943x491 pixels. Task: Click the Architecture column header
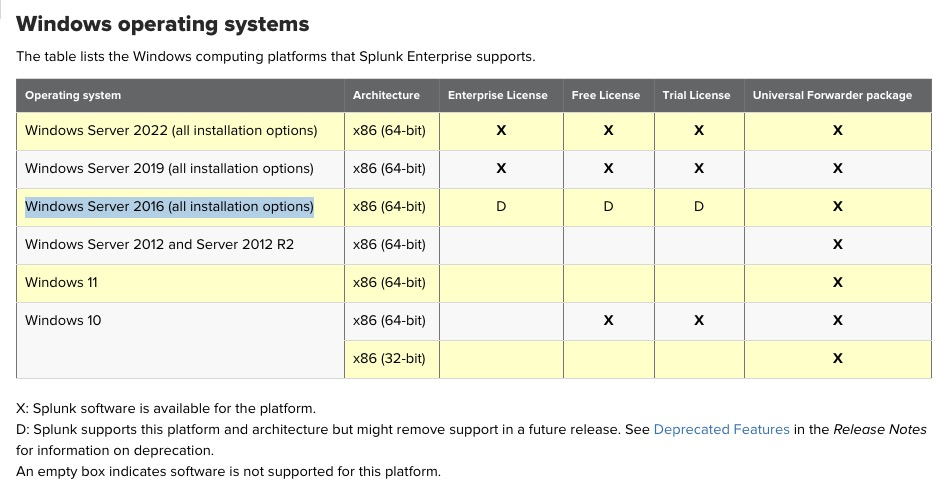386,95
